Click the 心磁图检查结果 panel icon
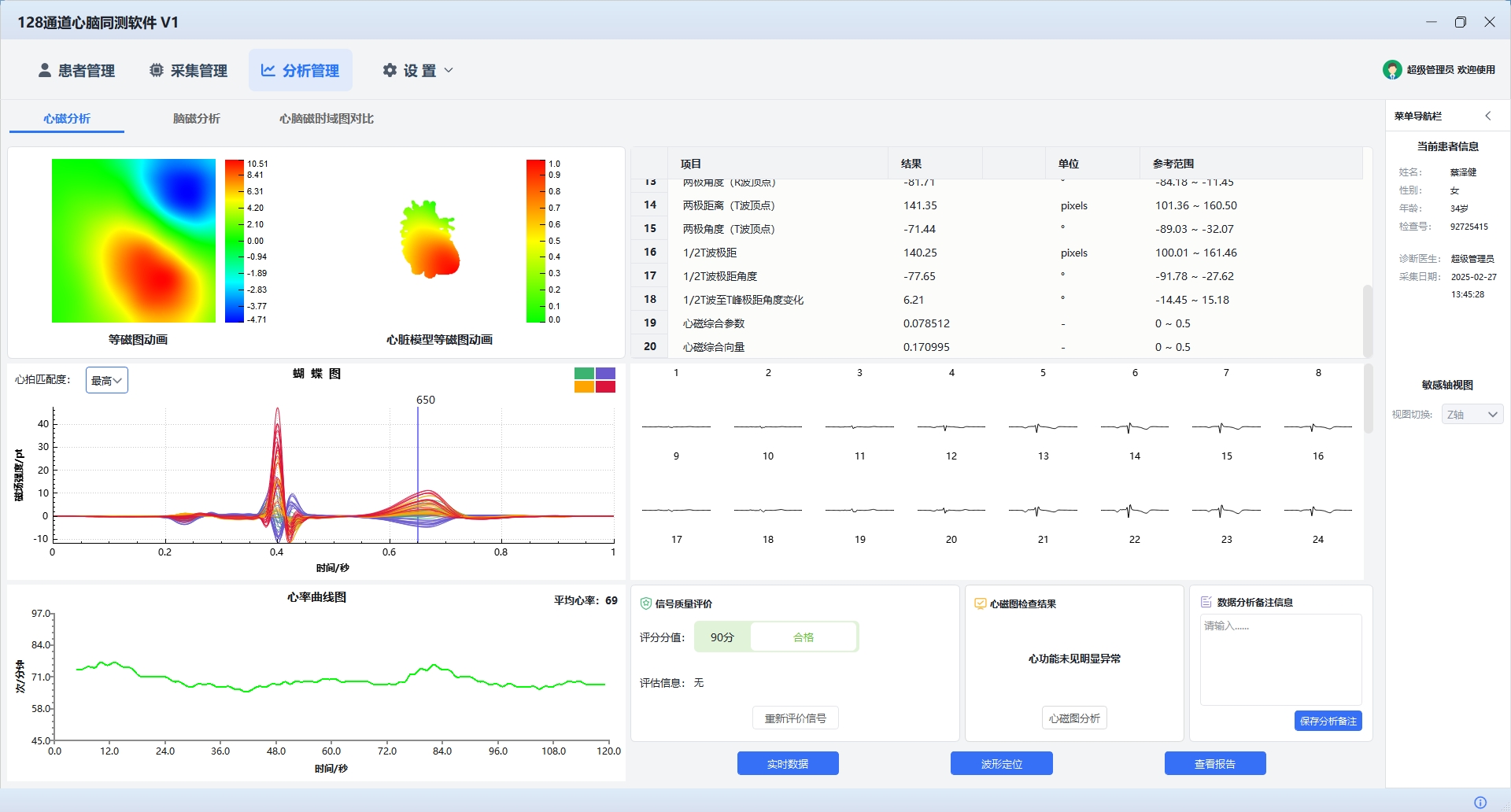The image size is (1511, 812). coord(981,603)
